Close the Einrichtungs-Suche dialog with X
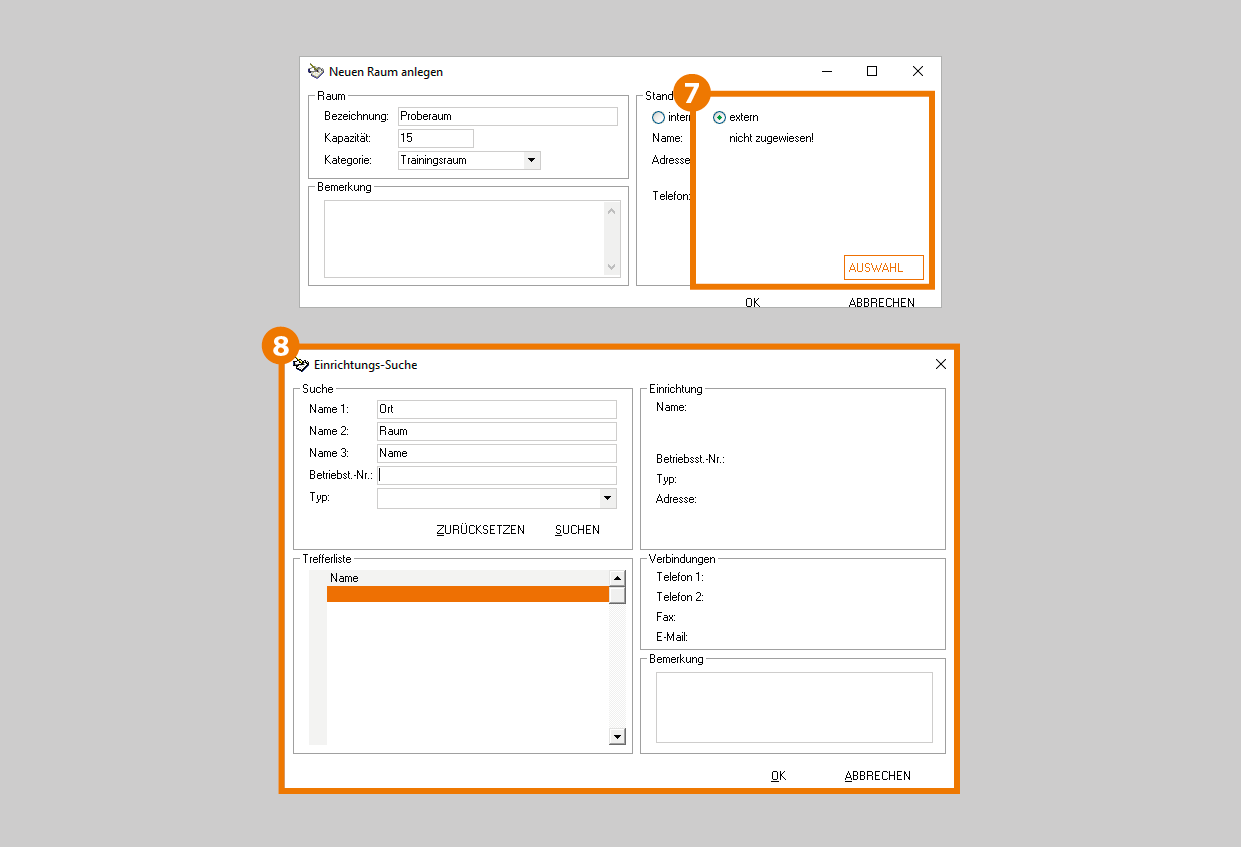1241x847 pixels. point(940,365)
